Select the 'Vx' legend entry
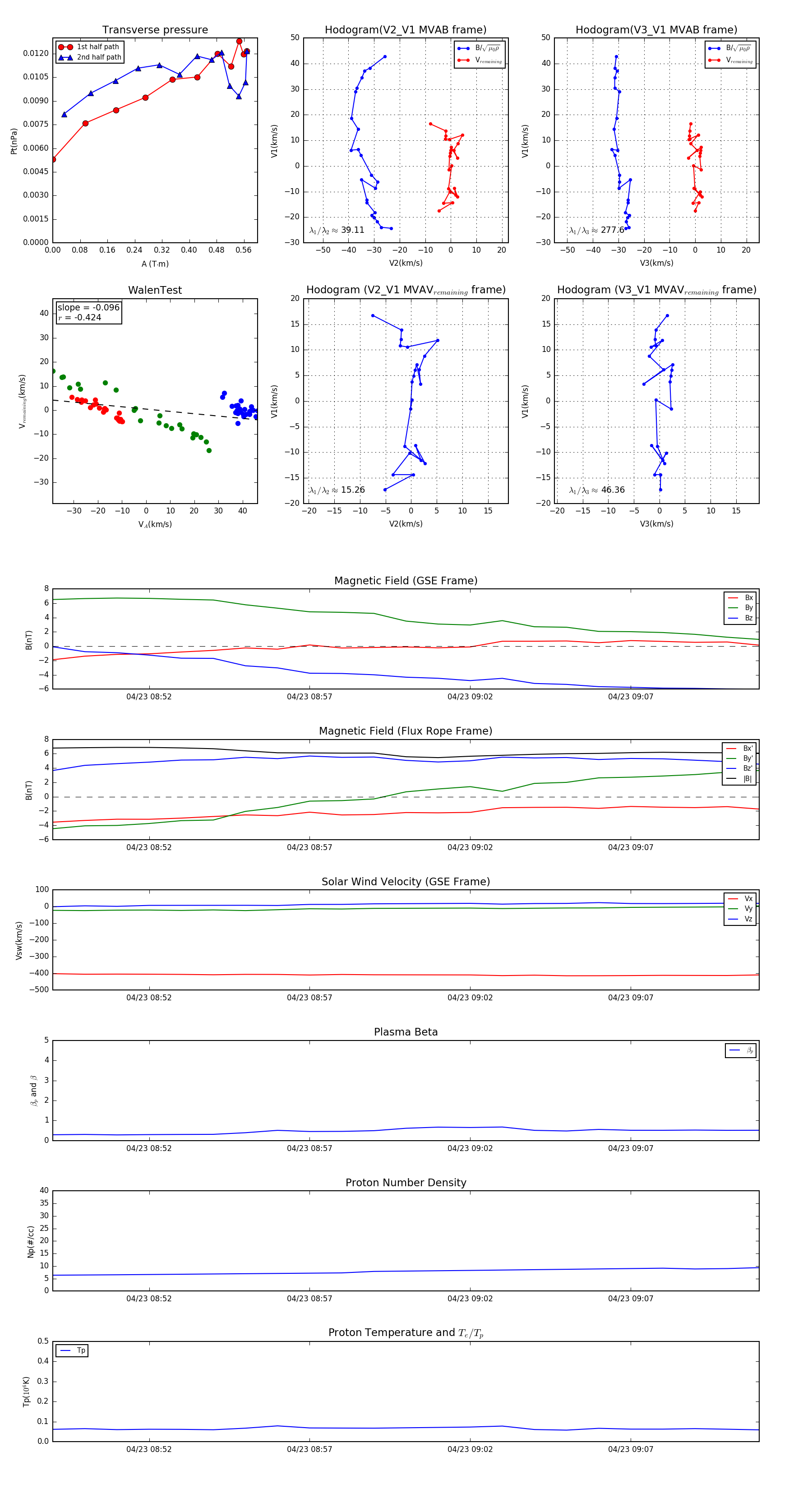 click(740, 899)
